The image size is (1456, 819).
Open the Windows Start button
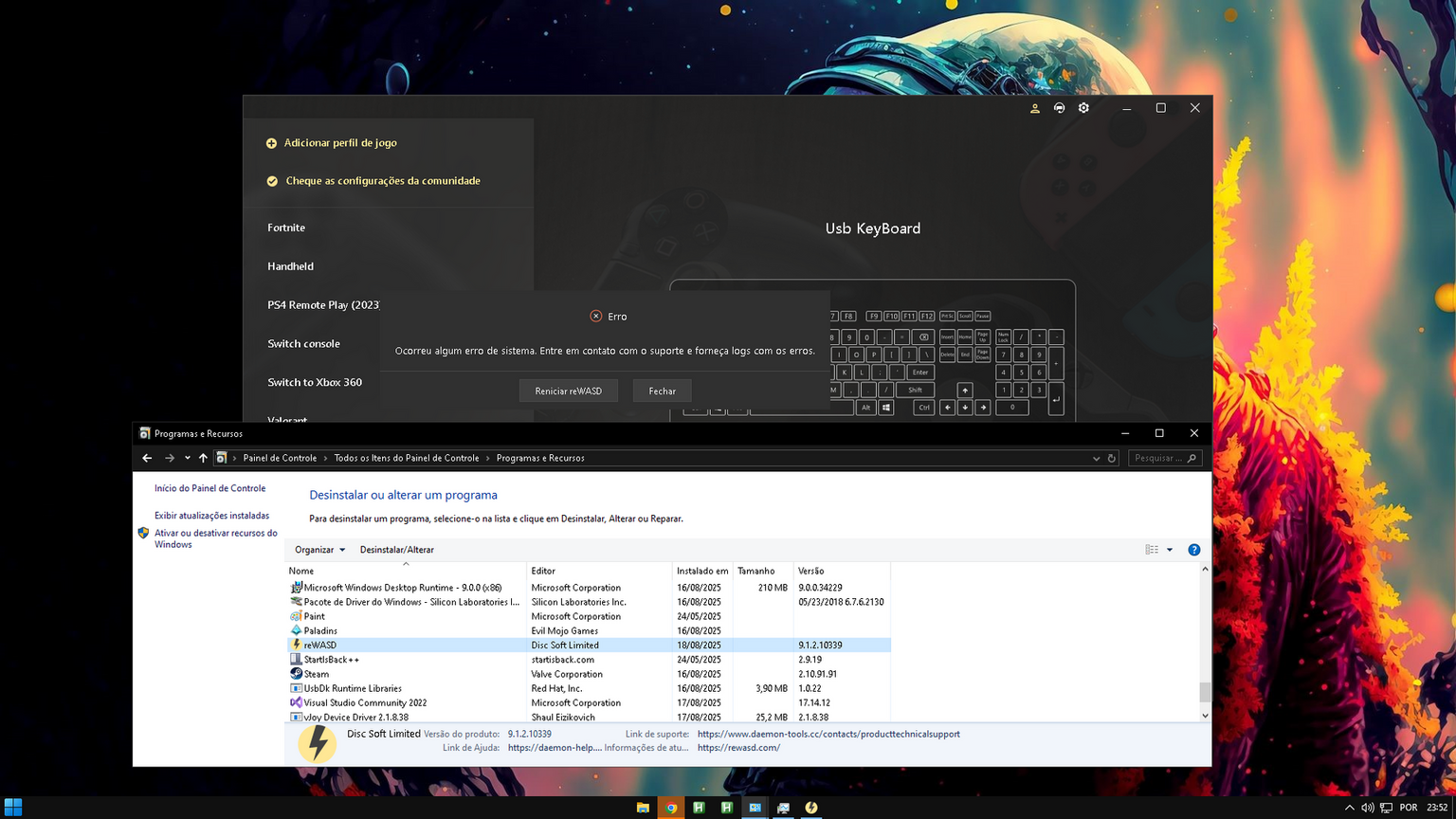pyautogui.click(x=13, y=808)
